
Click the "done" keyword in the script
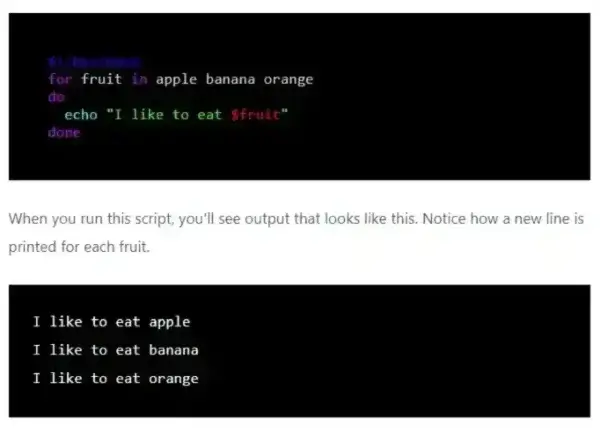point(63,133)
